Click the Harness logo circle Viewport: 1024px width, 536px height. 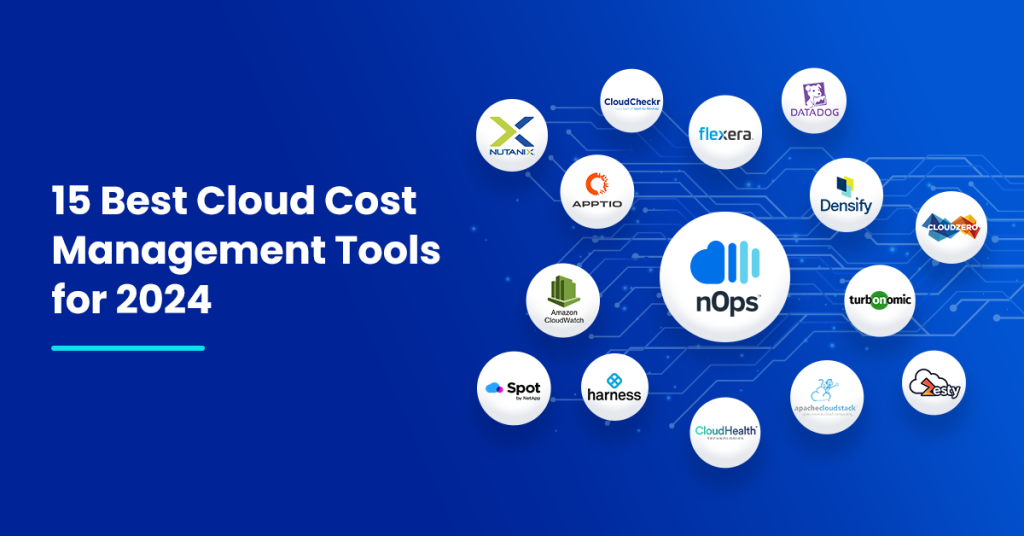(x=615, y=387)
